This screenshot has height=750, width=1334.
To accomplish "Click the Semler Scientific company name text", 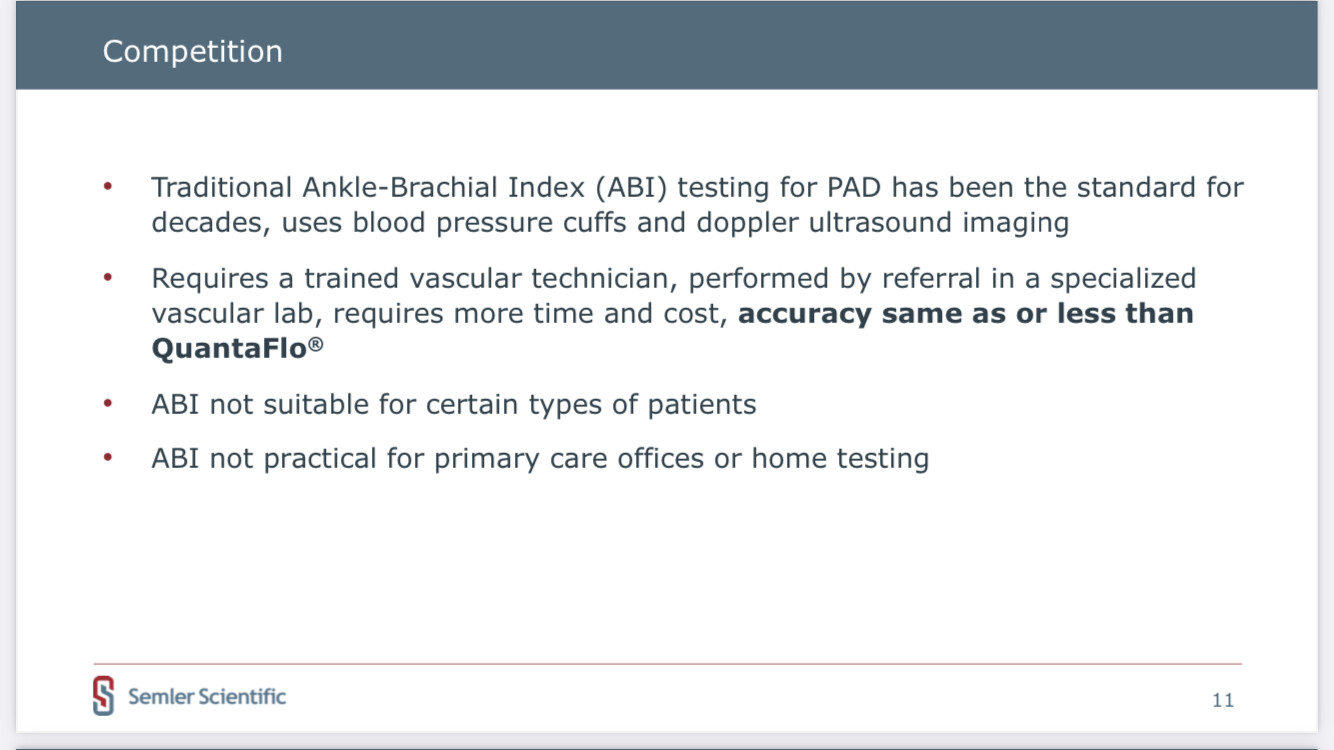I will [207, 696].
